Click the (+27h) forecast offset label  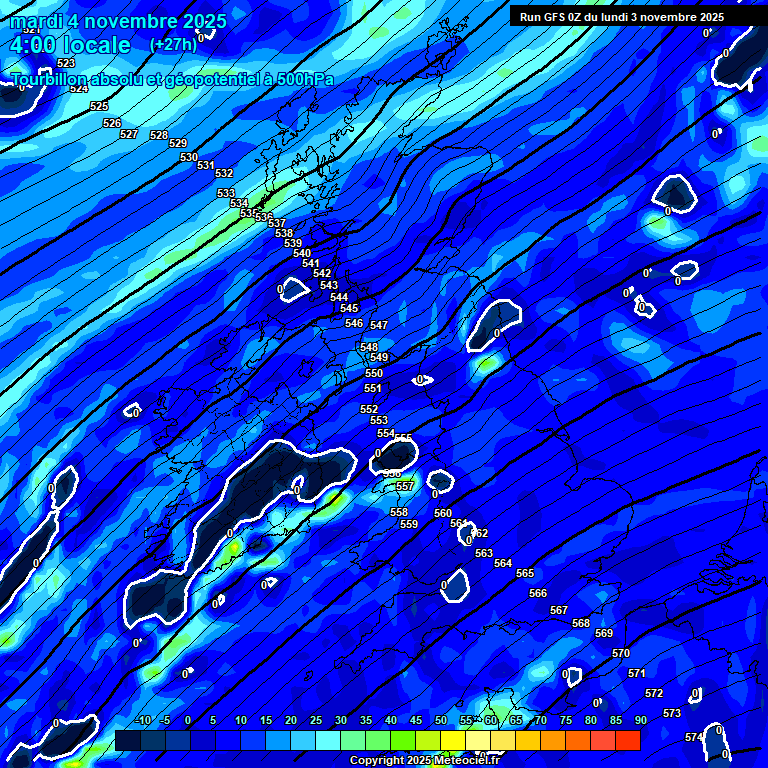coord(173,45)
